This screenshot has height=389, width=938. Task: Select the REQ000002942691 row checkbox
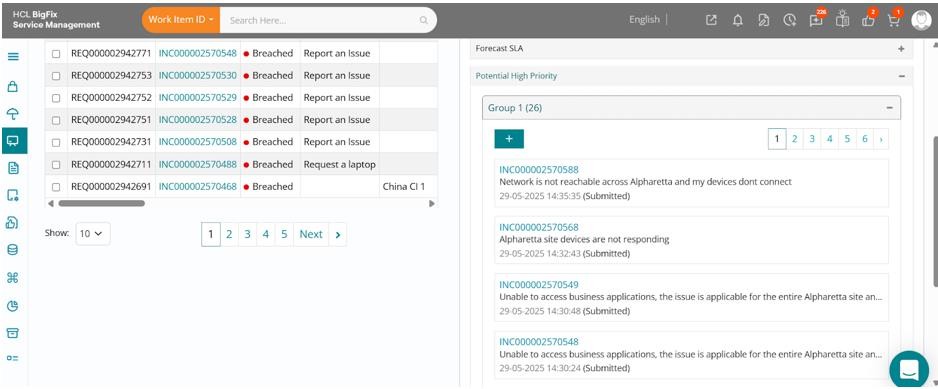(56, 187)
